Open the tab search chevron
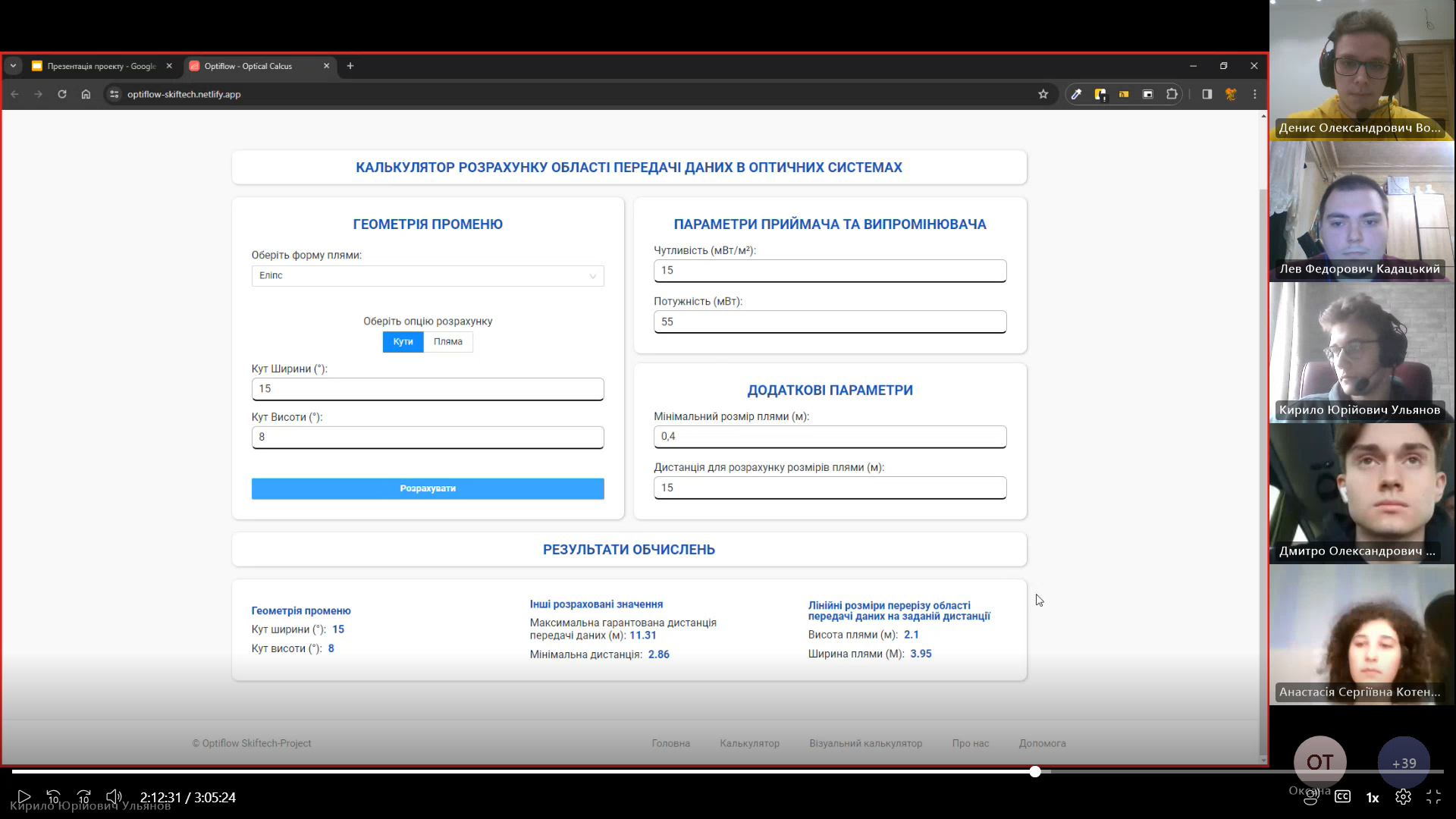 point(13,66)
